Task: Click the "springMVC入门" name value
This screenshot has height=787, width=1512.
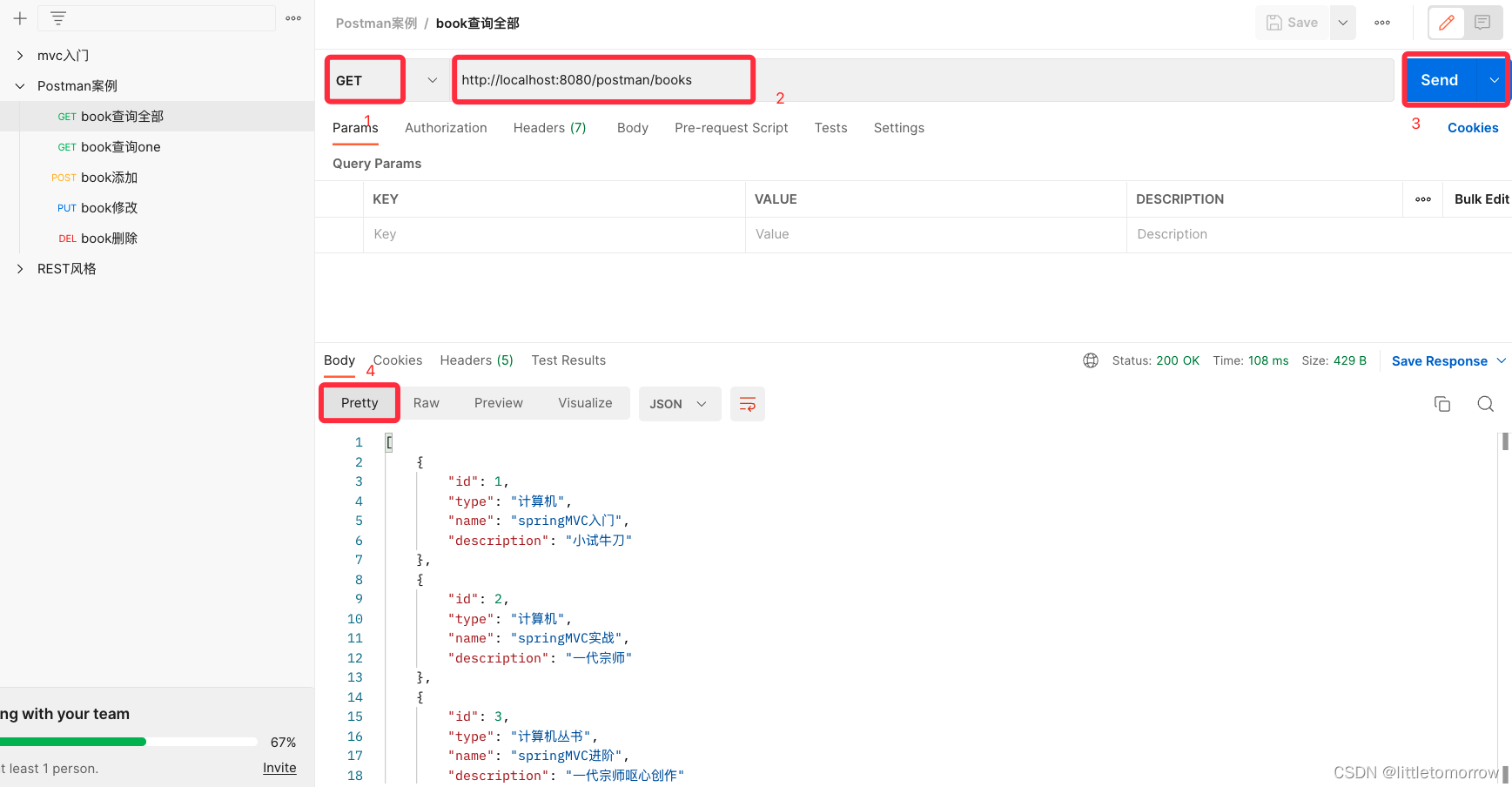Action: tap(566, 521)
